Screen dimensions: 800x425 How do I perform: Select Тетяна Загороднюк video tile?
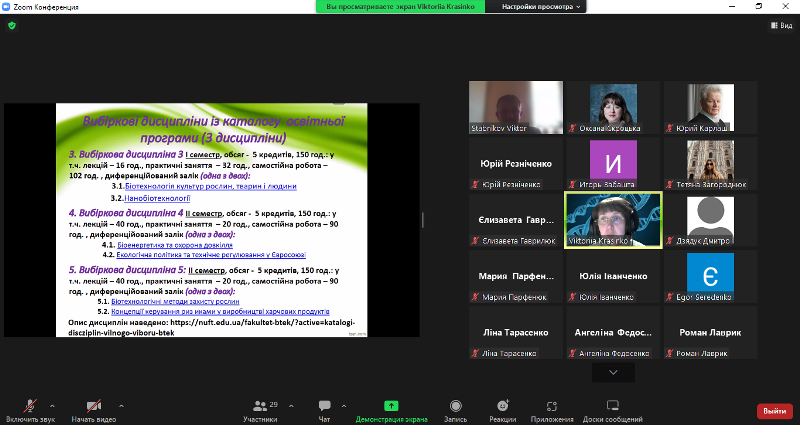point(711,164)
